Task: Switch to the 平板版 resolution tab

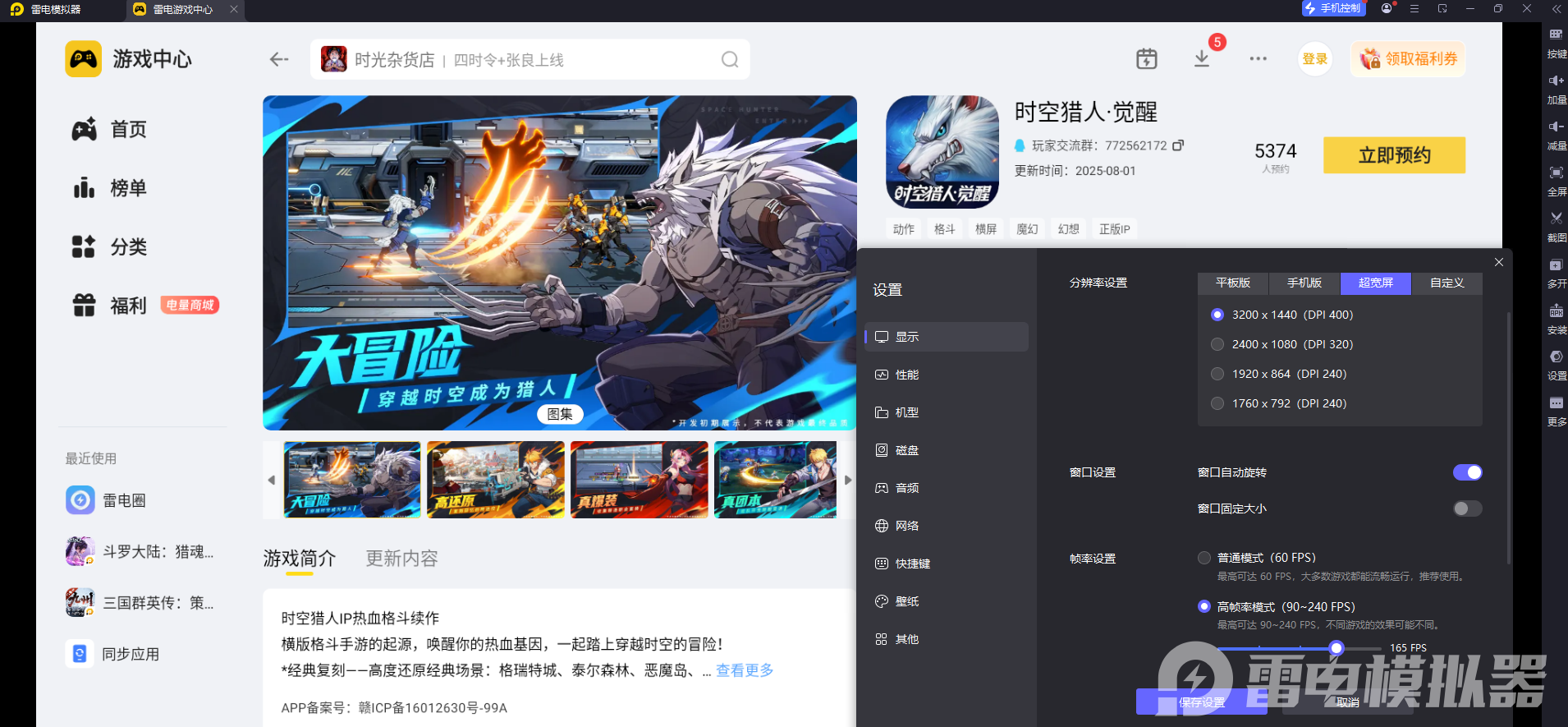Action: 1233,283
